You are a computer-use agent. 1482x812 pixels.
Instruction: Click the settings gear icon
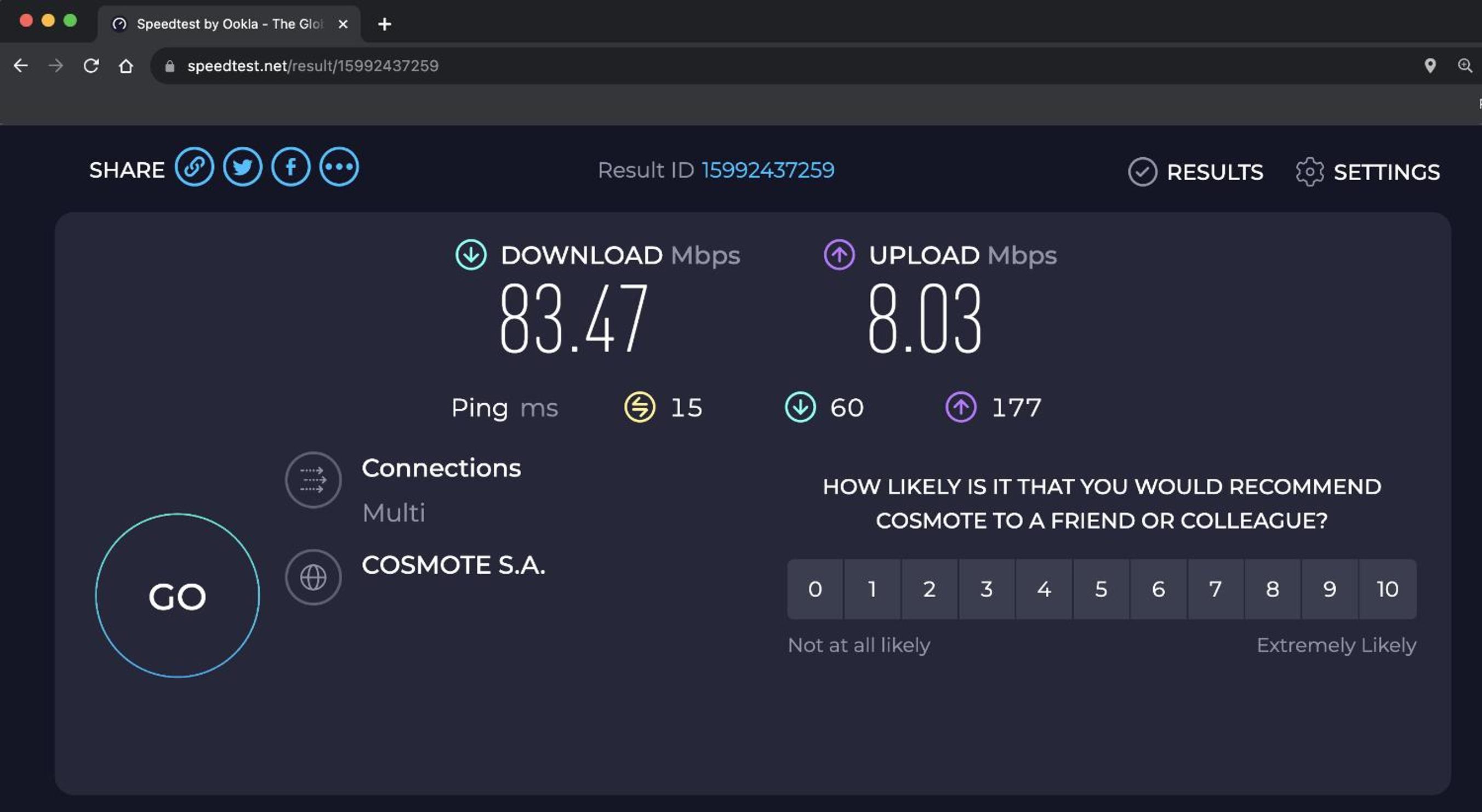(1309, 172)
